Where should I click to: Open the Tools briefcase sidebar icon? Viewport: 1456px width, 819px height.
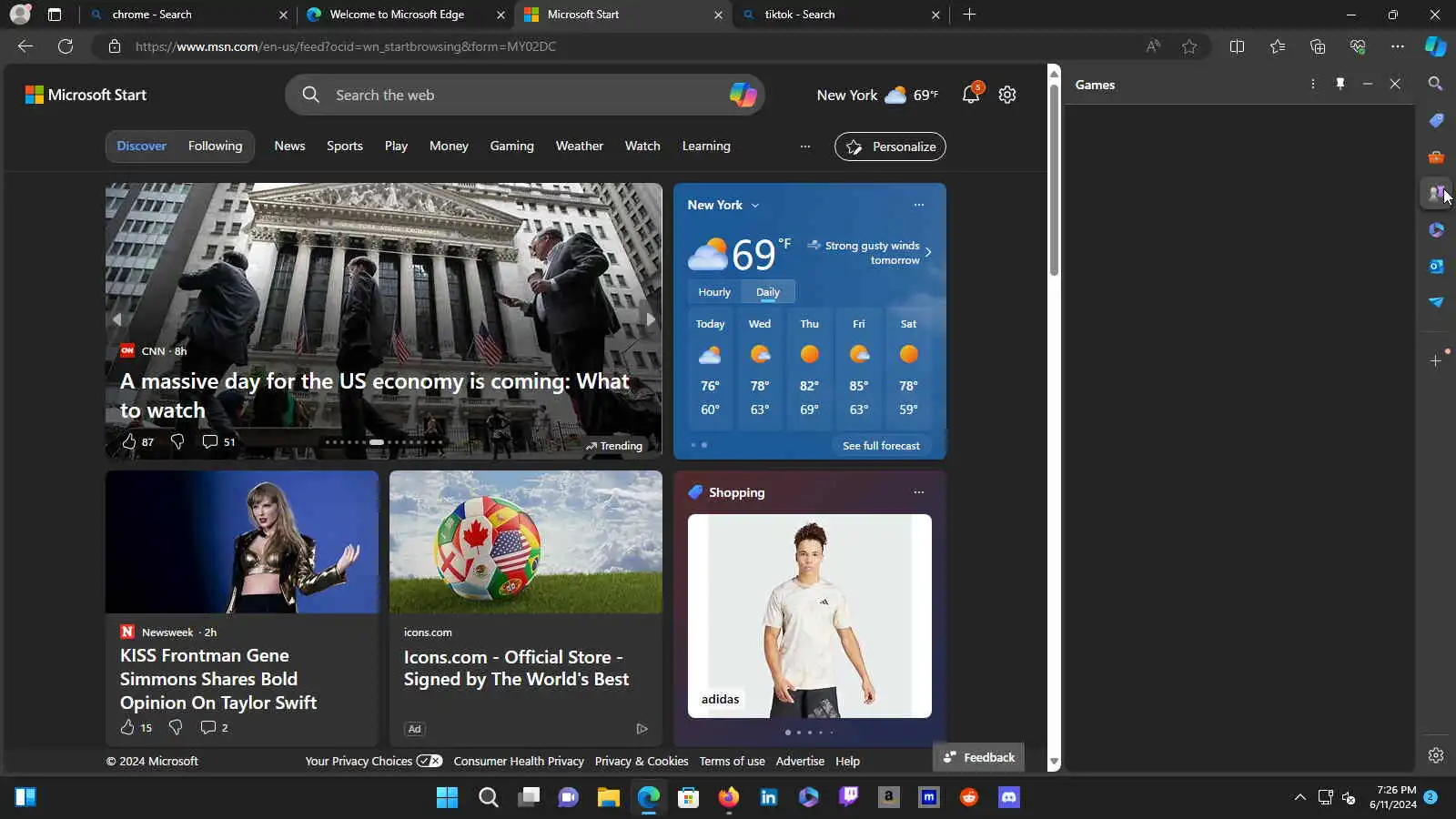point(1435,157)
